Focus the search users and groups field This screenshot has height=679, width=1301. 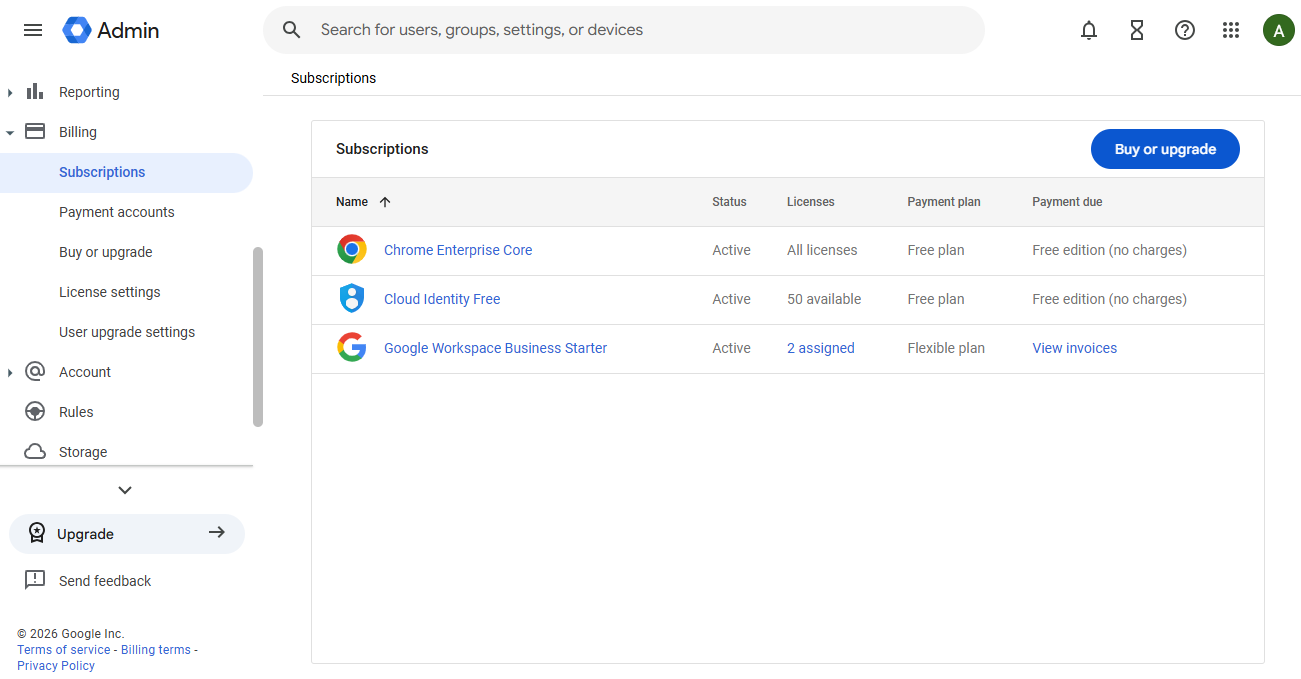(624, 30)
